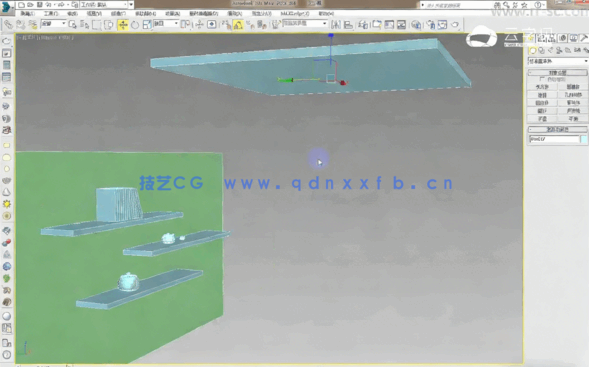
Task: Open the Views (视图) menu
Action: [94, 14]
